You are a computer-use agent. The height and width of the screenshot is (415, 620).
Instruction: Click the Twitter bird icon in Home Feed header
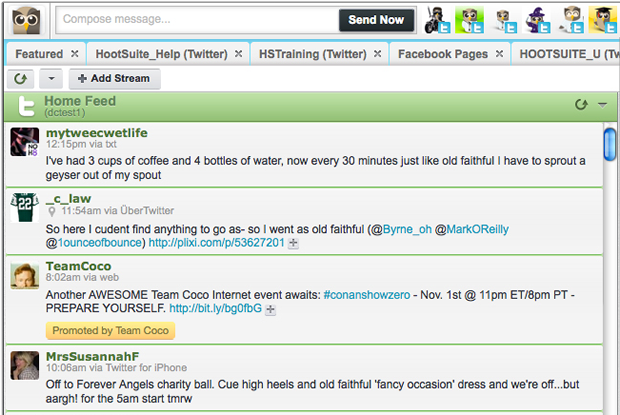point(27,106)
